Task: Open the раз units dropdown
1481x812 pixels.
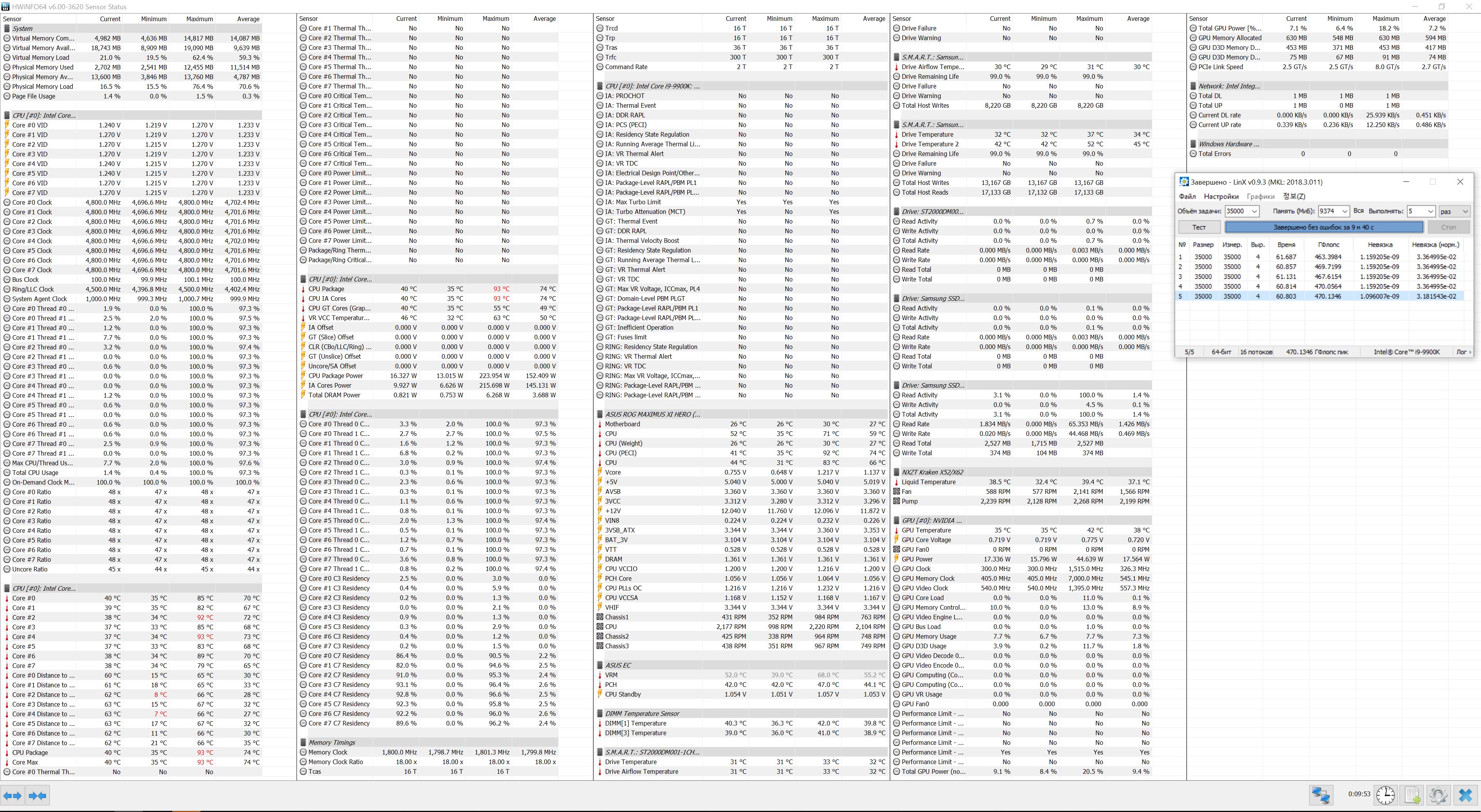Action: (1465, 212)
